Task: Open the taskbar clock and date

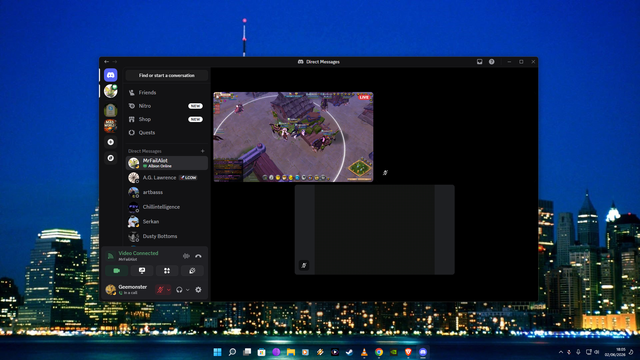Action: coord(616,352)
